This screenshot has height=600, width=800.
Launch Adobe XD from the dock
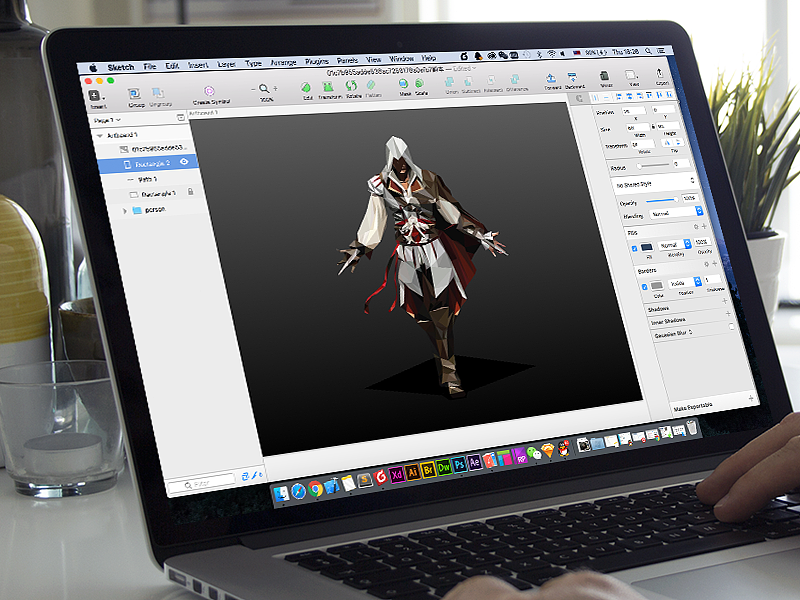pyautogui.click(x=396, y=475)
